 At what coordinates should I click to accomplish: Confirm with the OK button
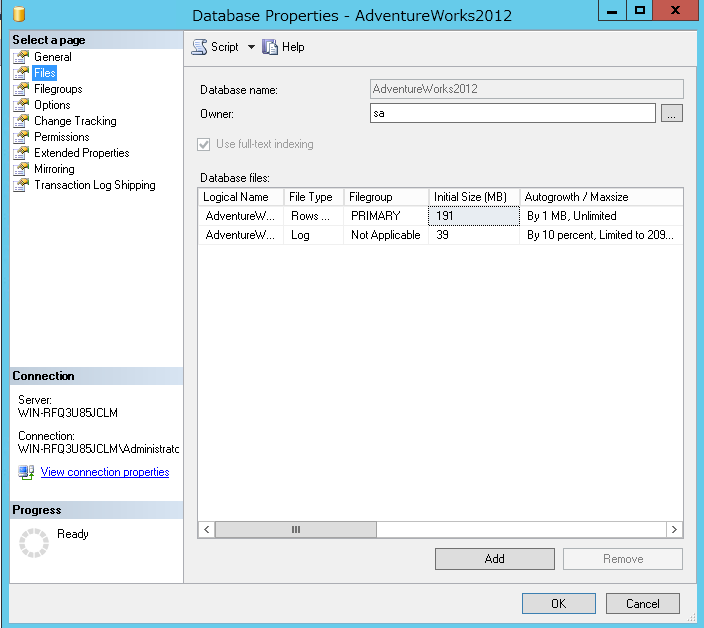[559, 603]
